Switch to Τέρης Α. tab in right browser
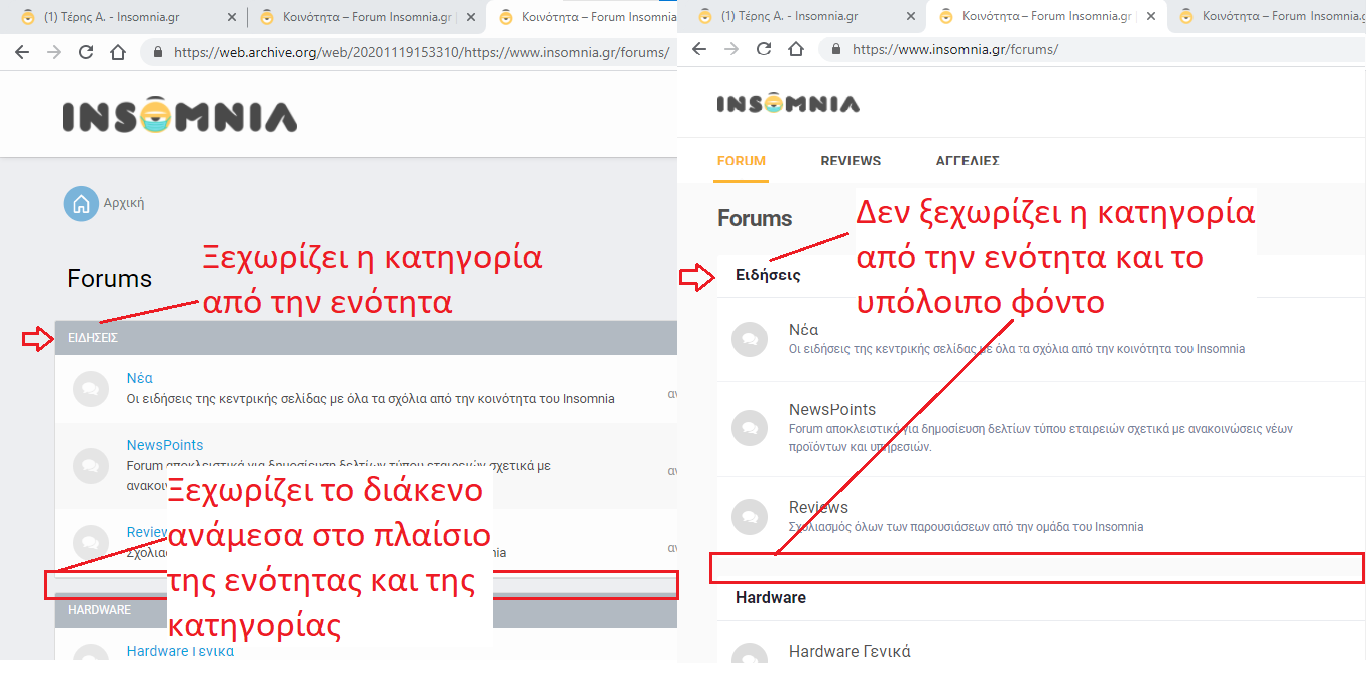Image resolution: width=1366 pixels, height=687 pixels. 778,17
